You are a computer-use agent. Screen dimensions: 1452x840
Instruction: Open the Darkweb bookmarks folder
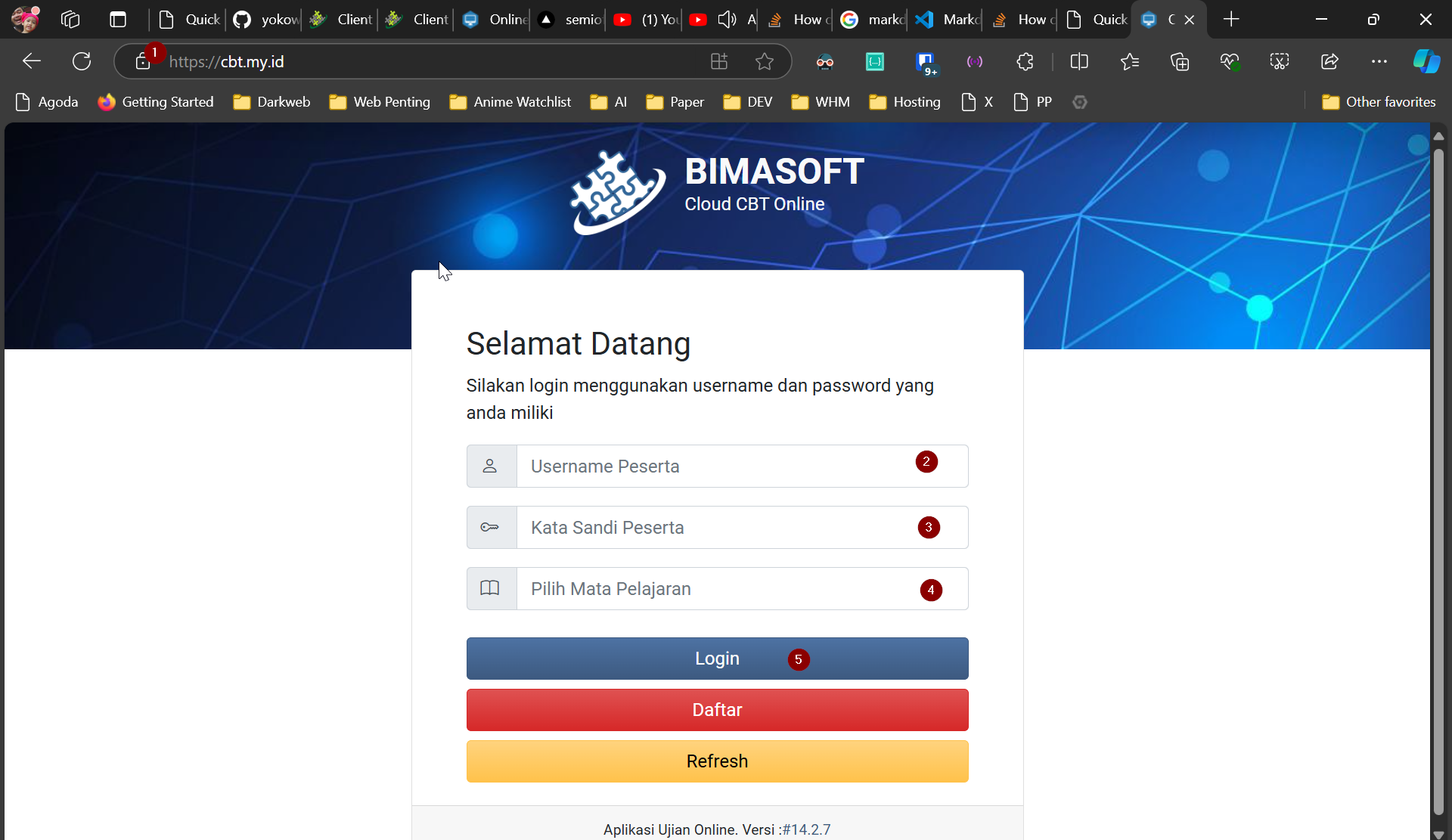click(x=271, y=102)
